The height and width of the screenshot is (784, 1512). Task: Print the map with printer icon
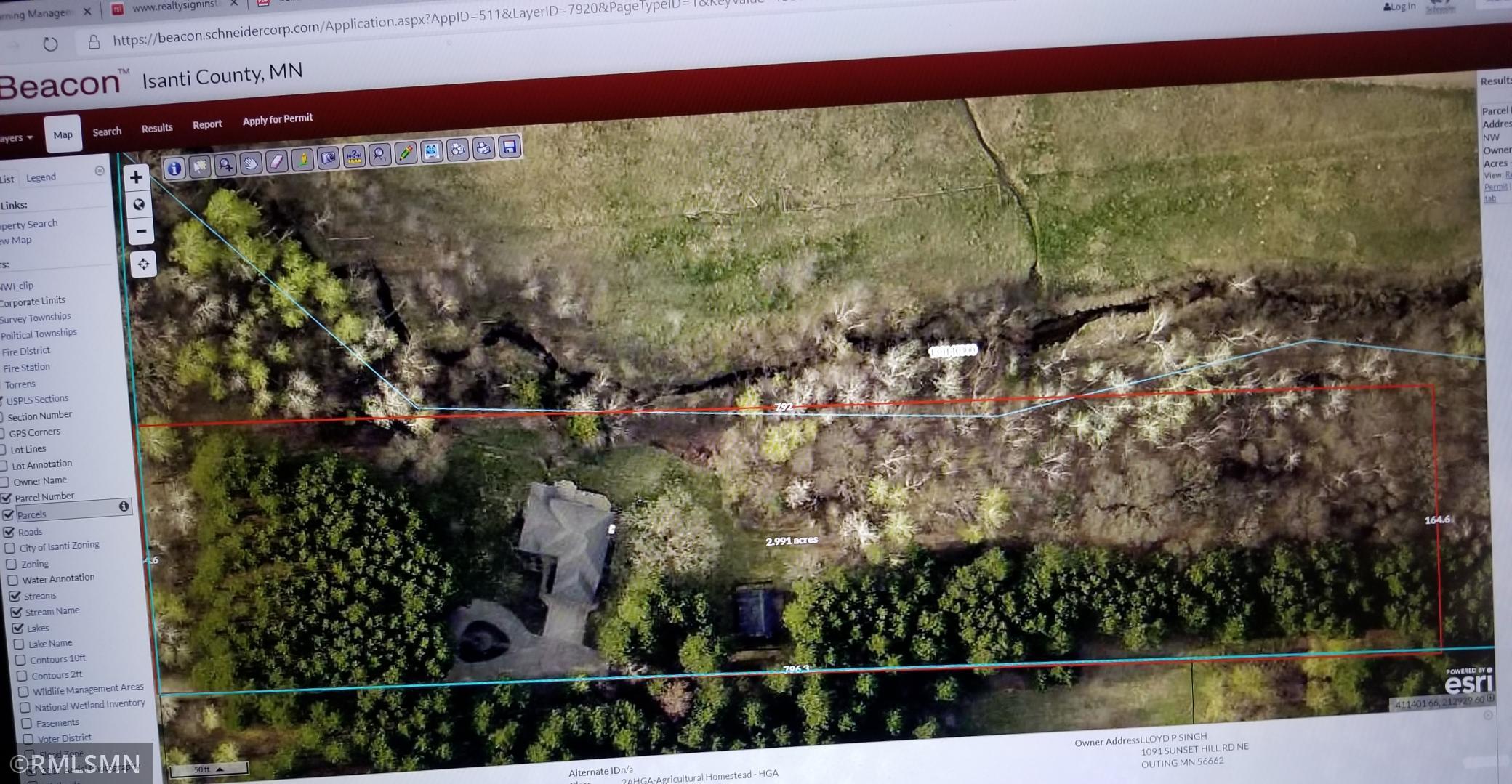pos(483,148)
